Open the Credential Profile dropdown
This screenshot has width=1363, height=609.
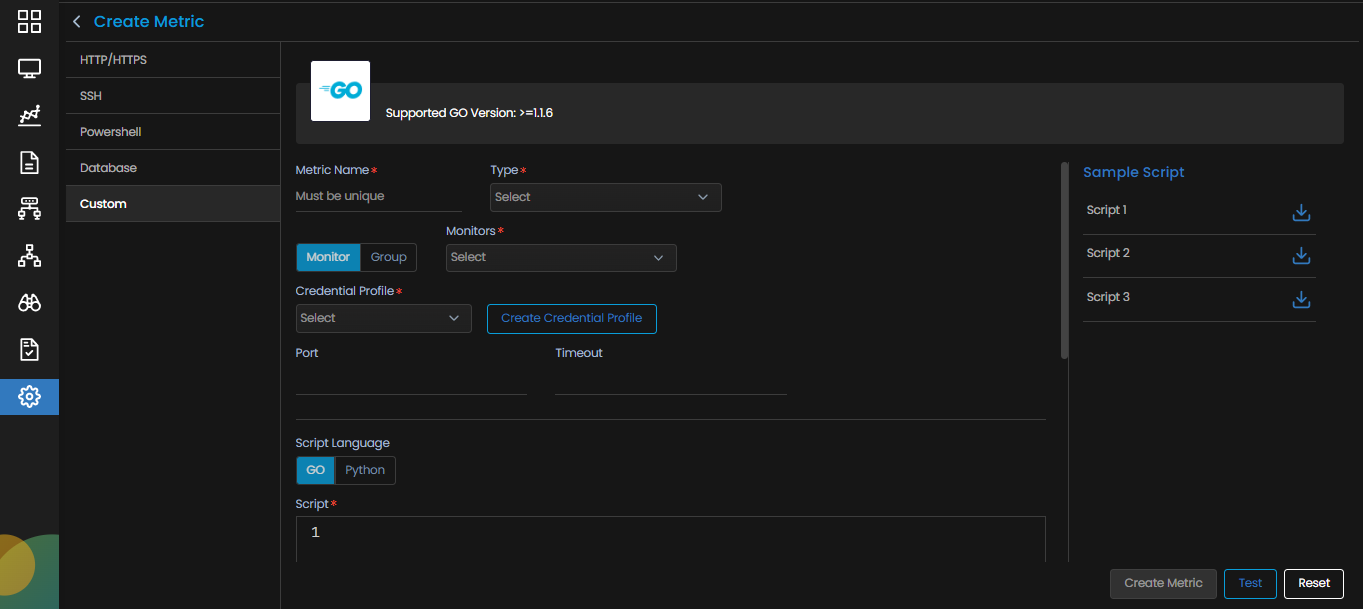coord(384,318)
